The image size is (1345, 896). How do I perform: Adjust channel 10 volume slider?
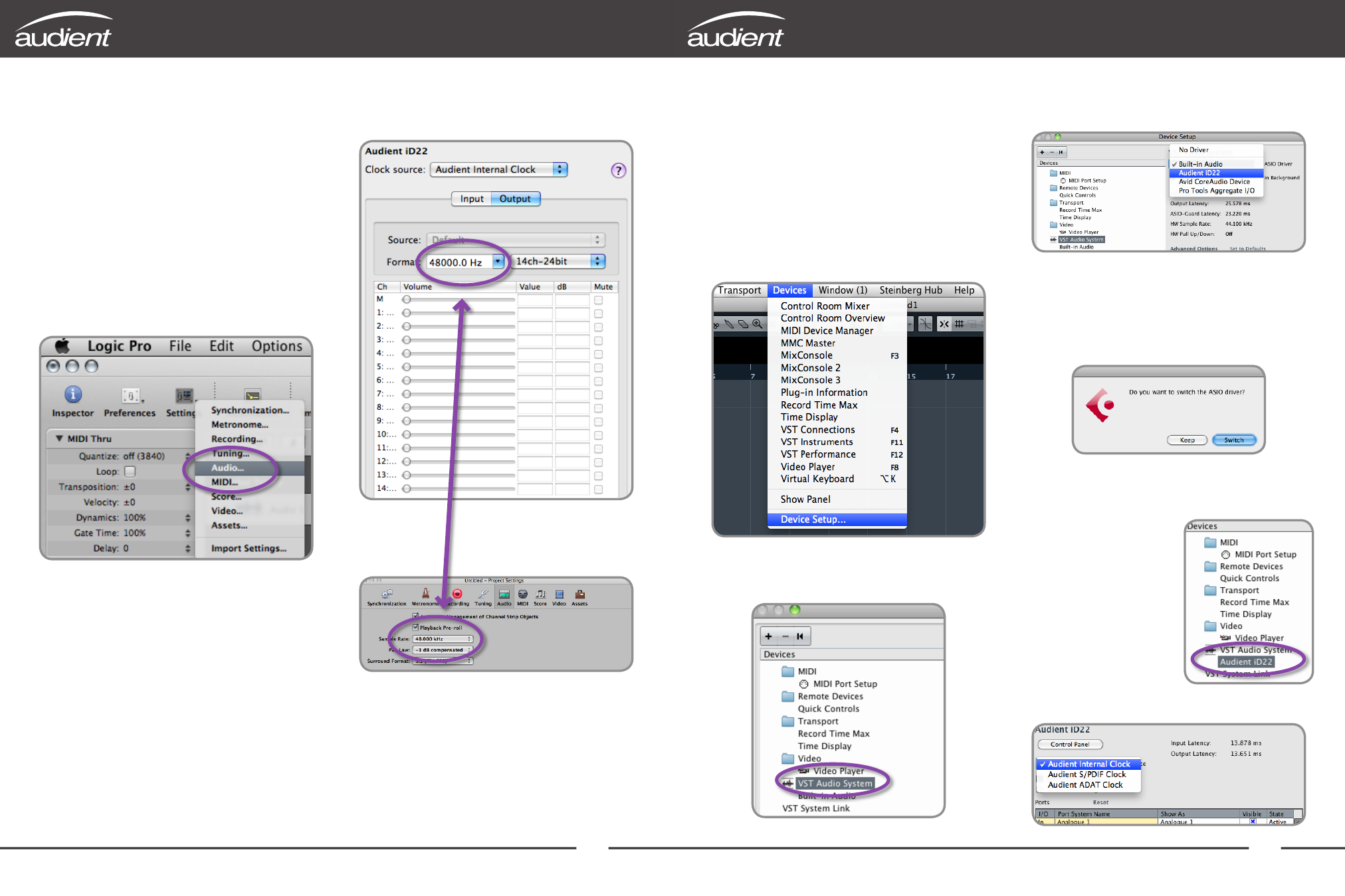(459, 435)
